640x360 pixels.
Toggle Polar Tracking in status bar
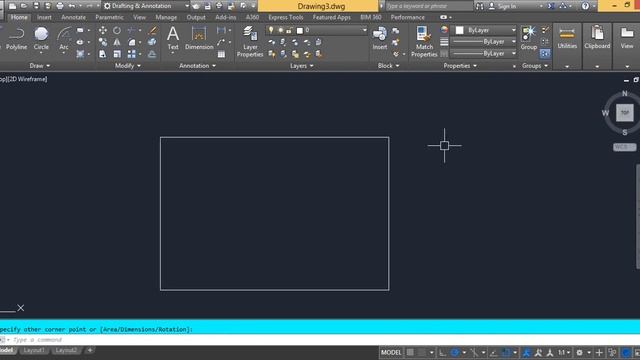coord(455,352)
